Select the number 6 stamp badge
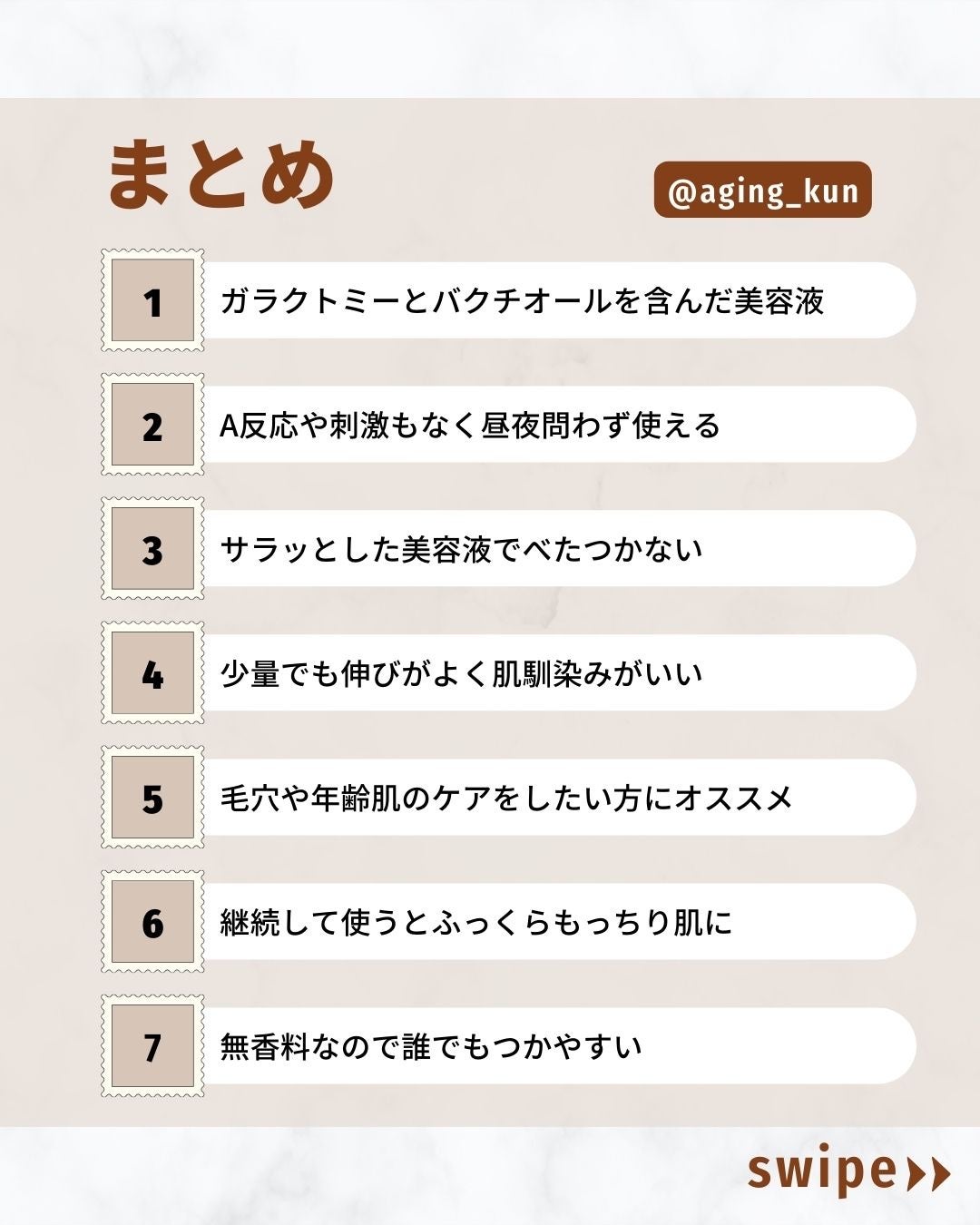The image size is (980, 1225). (x=152, y=922)
